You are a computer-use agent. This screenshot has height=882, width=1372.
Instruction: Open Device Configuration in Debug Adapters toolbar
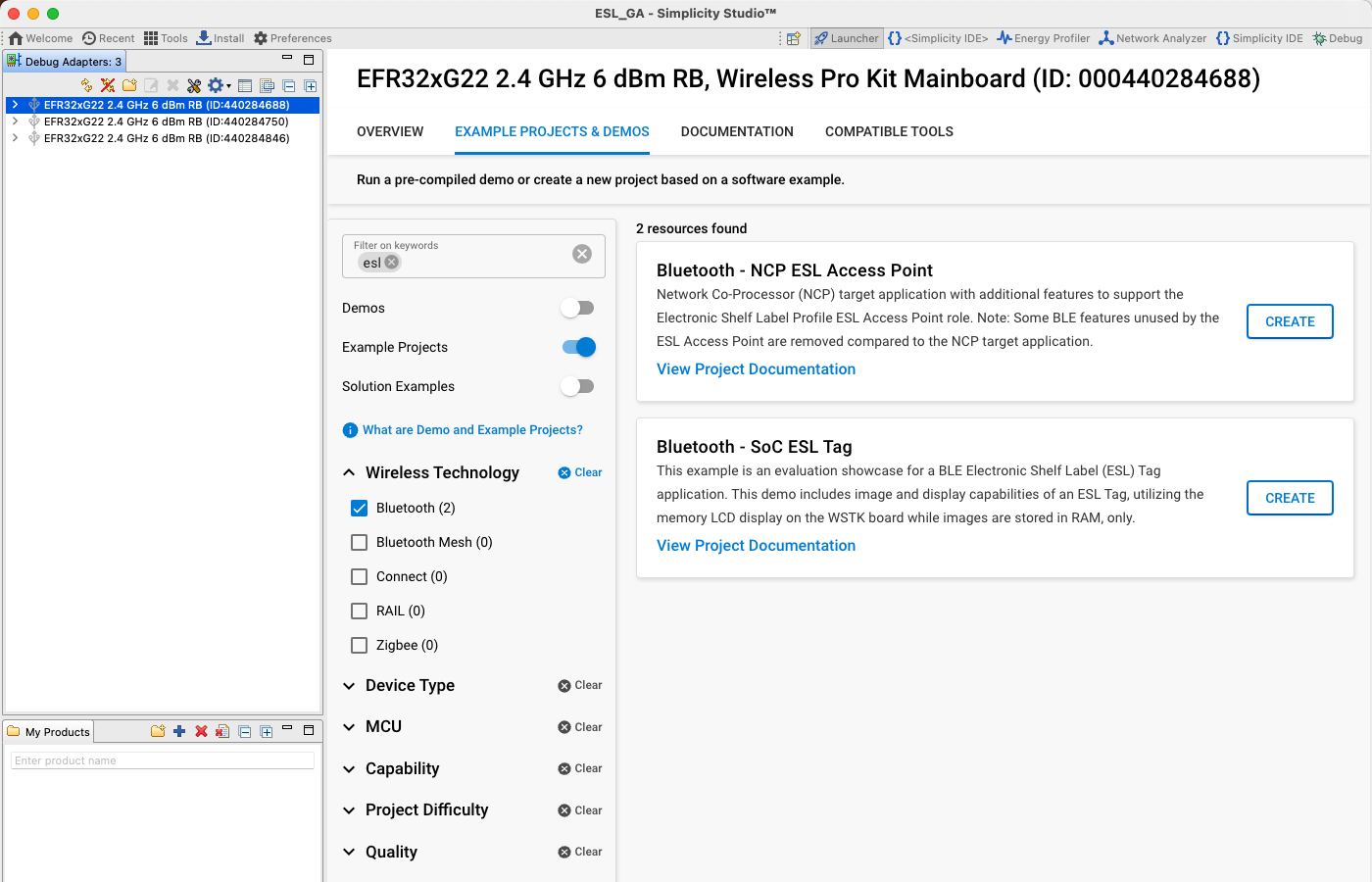tap(216, 85)
